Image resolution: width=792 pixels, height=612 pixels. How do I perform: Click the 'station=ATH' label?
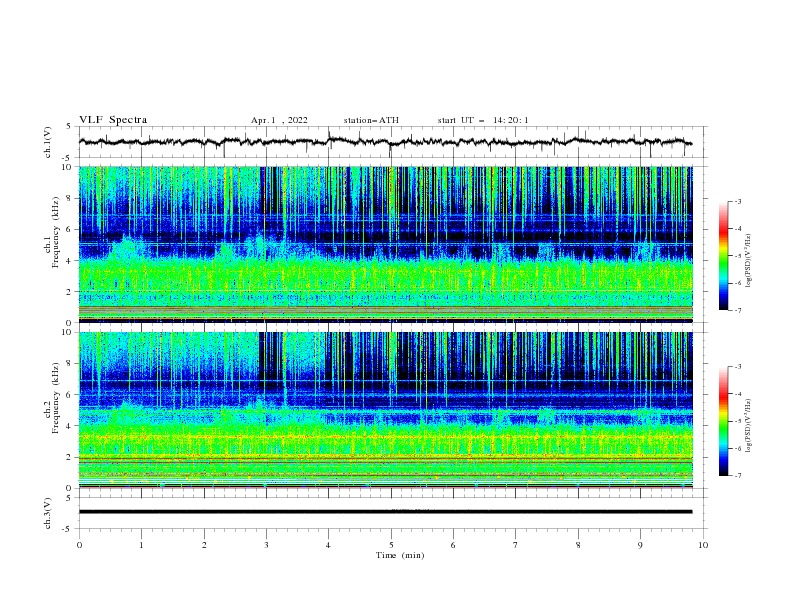[371, 120]
